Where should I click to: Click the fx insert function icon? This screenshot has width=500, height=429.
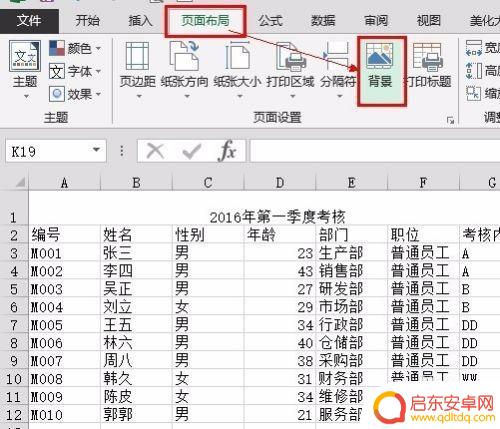click(227, 151)
